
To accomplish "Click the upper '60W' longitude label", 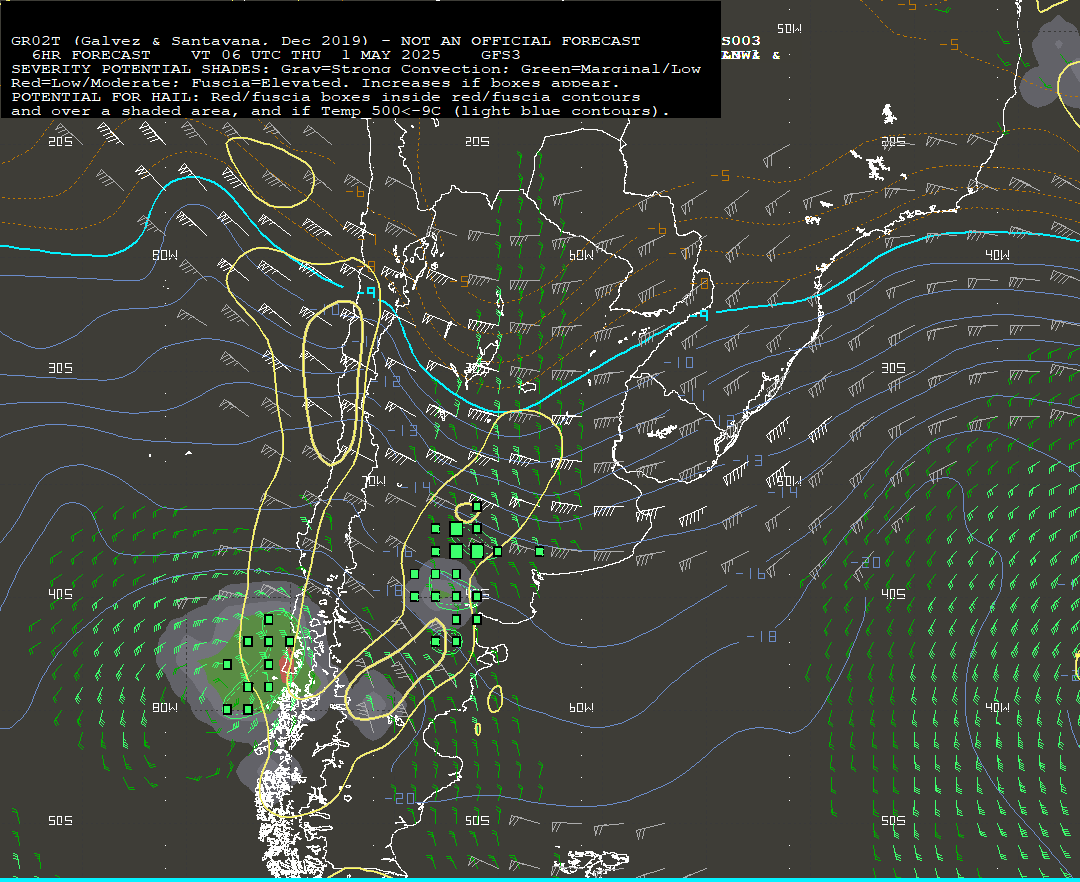I will pyautogui.click(x=581, y=255).
